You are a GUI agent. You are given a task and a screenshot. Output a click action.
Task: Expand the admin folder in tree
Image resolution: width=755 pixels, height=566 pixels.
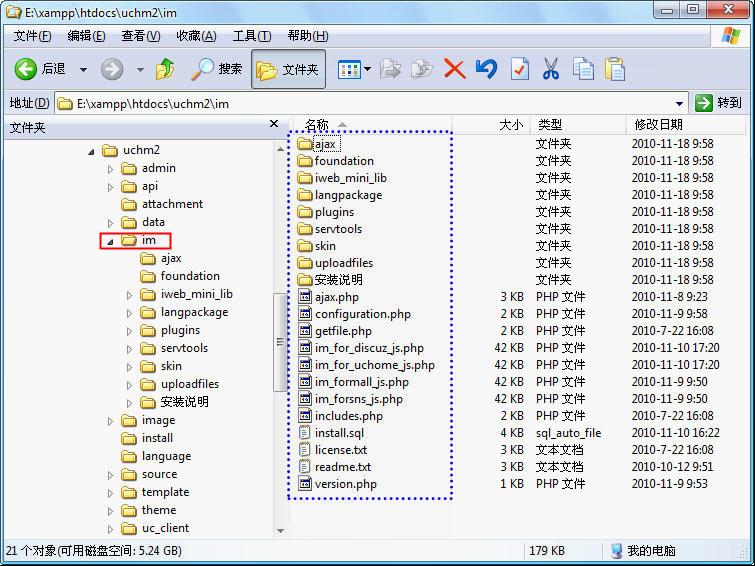[x=110, y=169]
